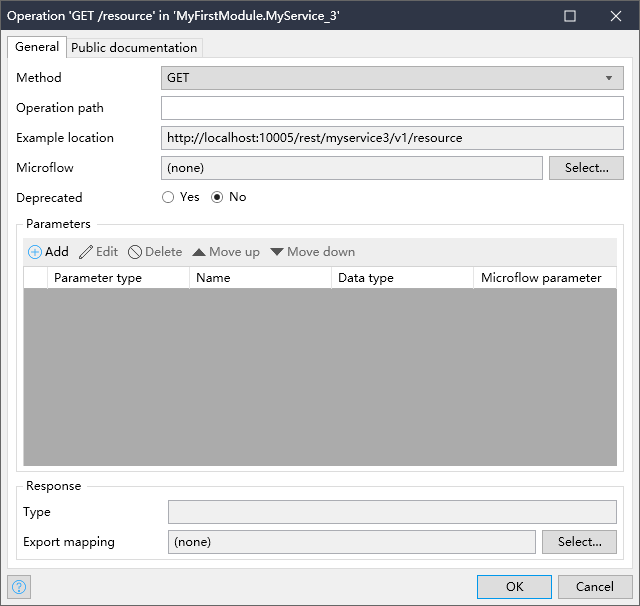Cancel the operation dialog
Screen dimensions: 640x606
[594, 586]
